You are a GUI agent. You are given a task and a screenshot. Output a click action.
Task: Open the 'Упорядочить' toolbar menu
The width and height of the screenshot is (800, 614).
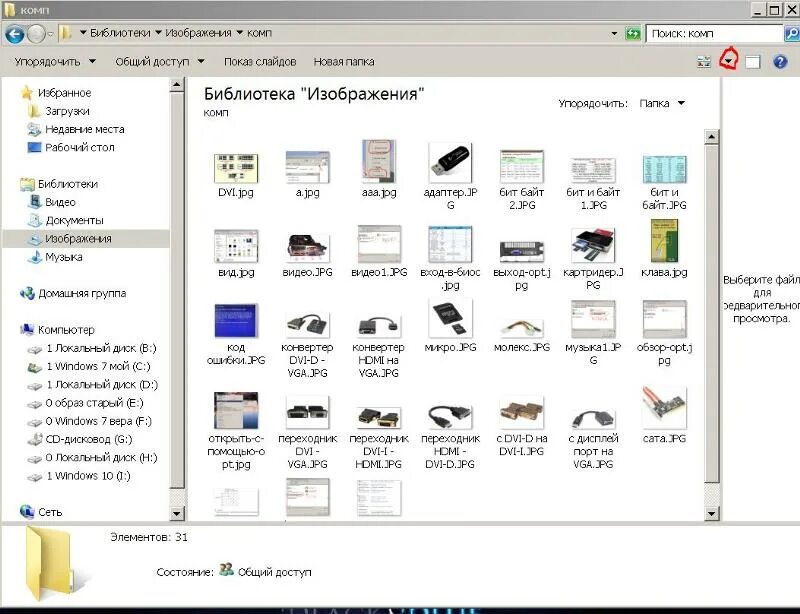tap(55, 62)
